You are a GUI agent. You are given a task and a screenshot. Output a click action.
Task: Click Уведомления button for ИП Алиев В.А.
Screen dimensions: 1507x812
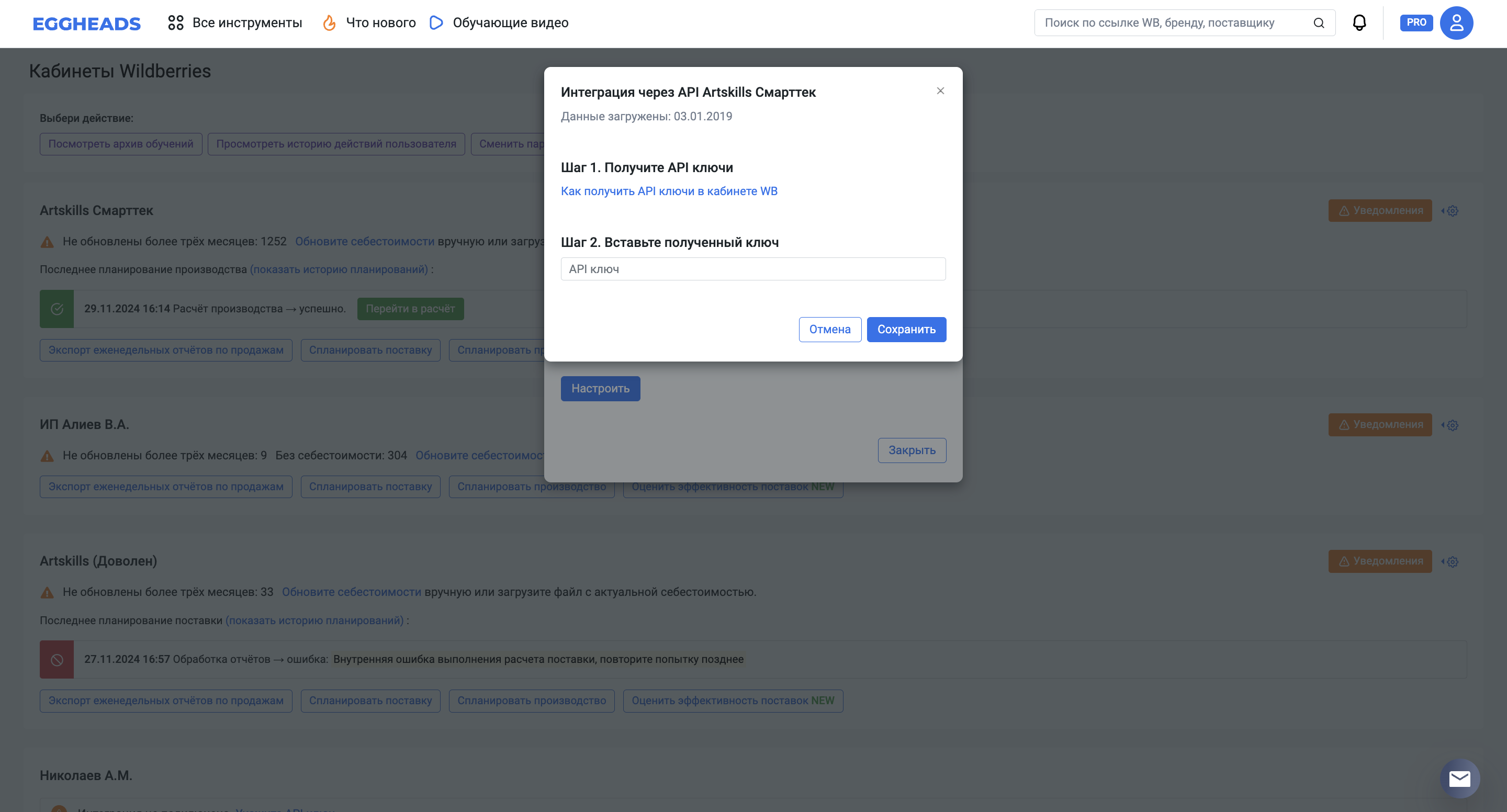point(1379,425)
